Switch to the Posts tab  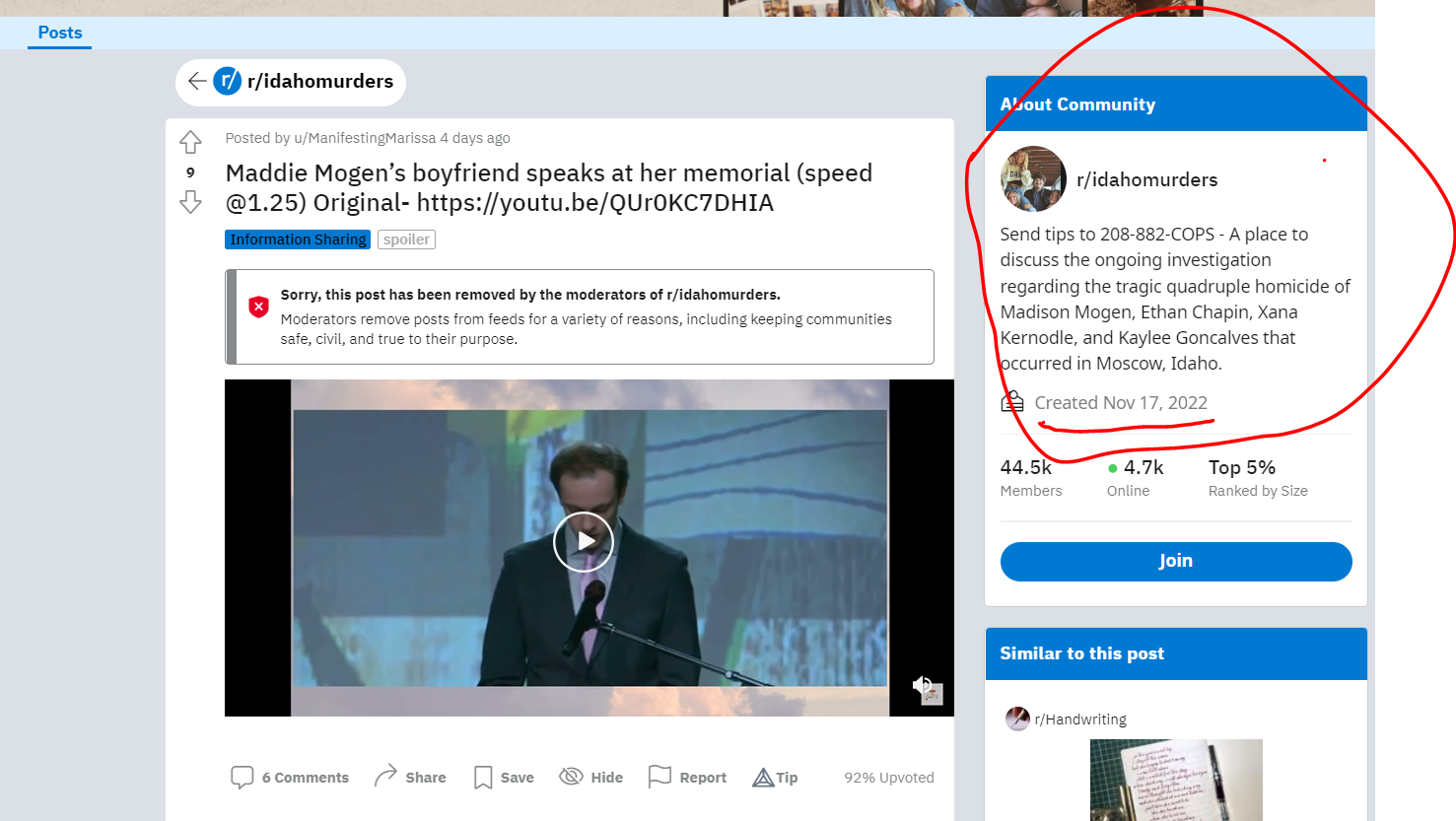[59, 33]
